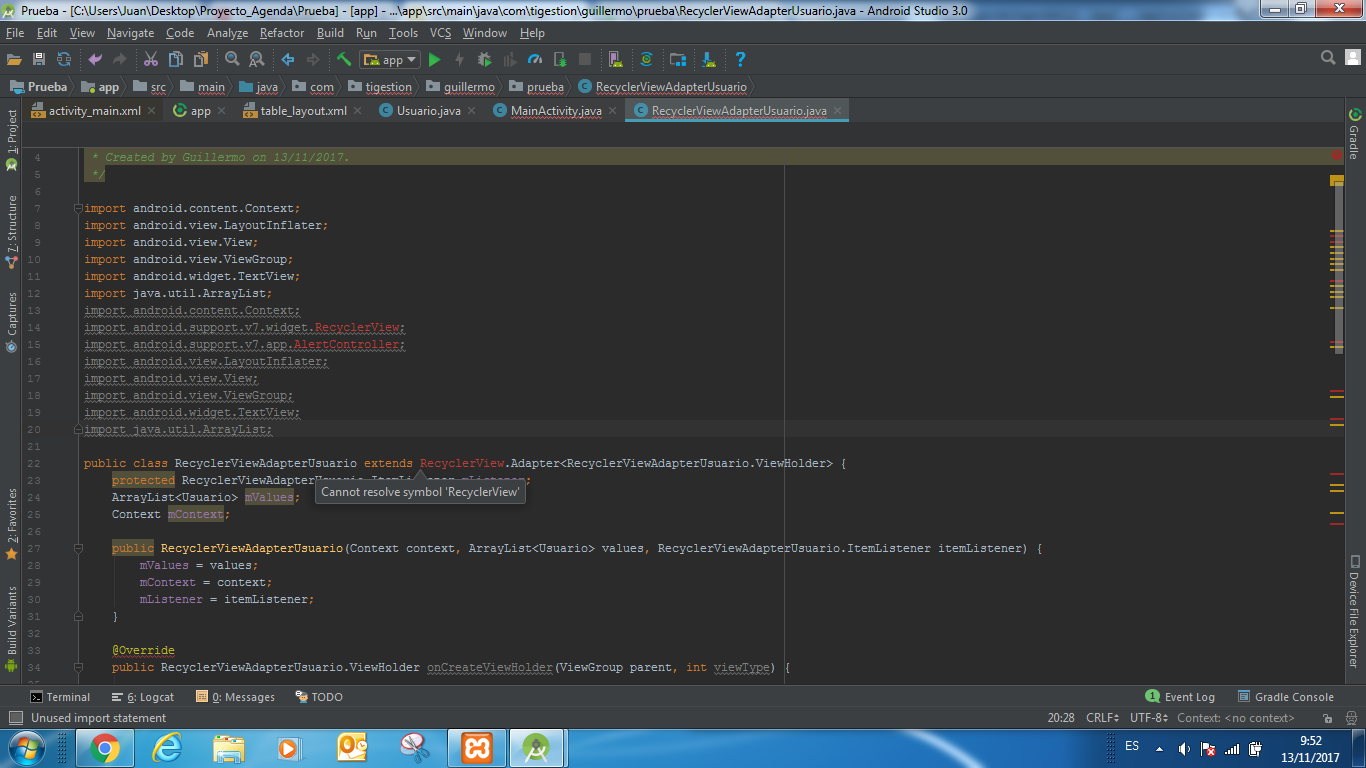Click the 20:28 caret position indicator

1061,718
